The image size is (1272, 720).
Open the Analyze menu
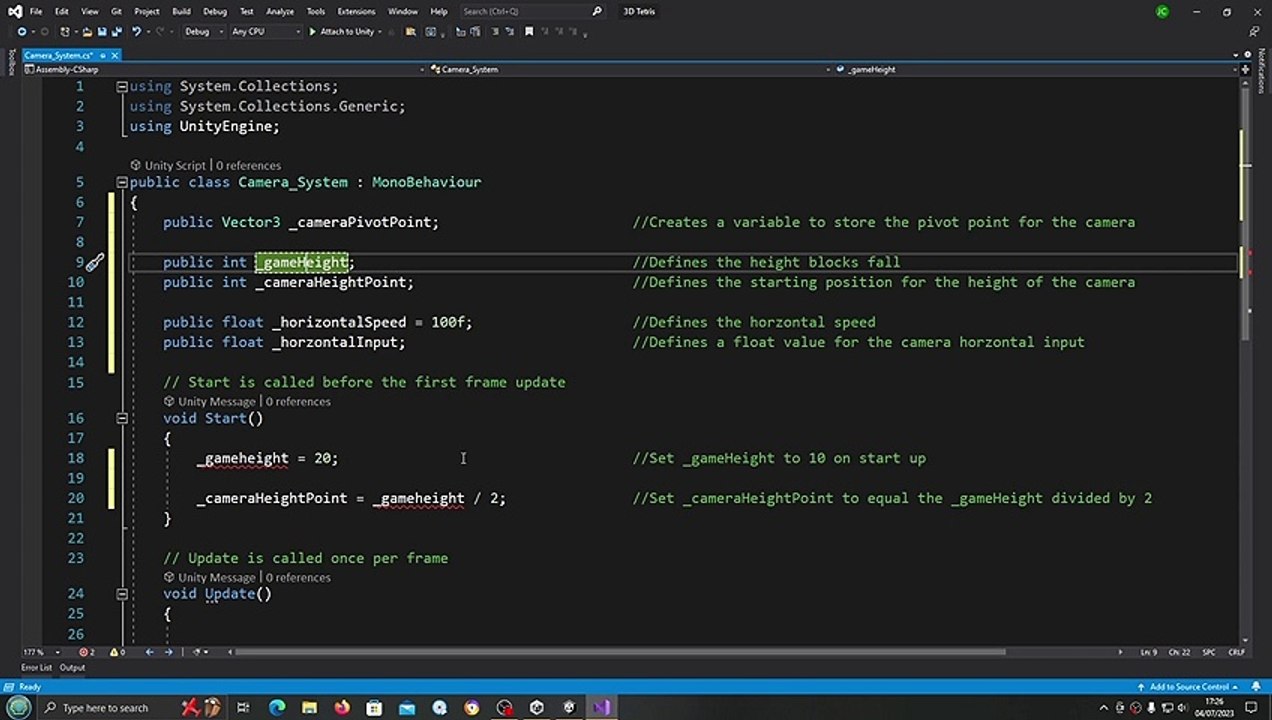tap(280, 11)
